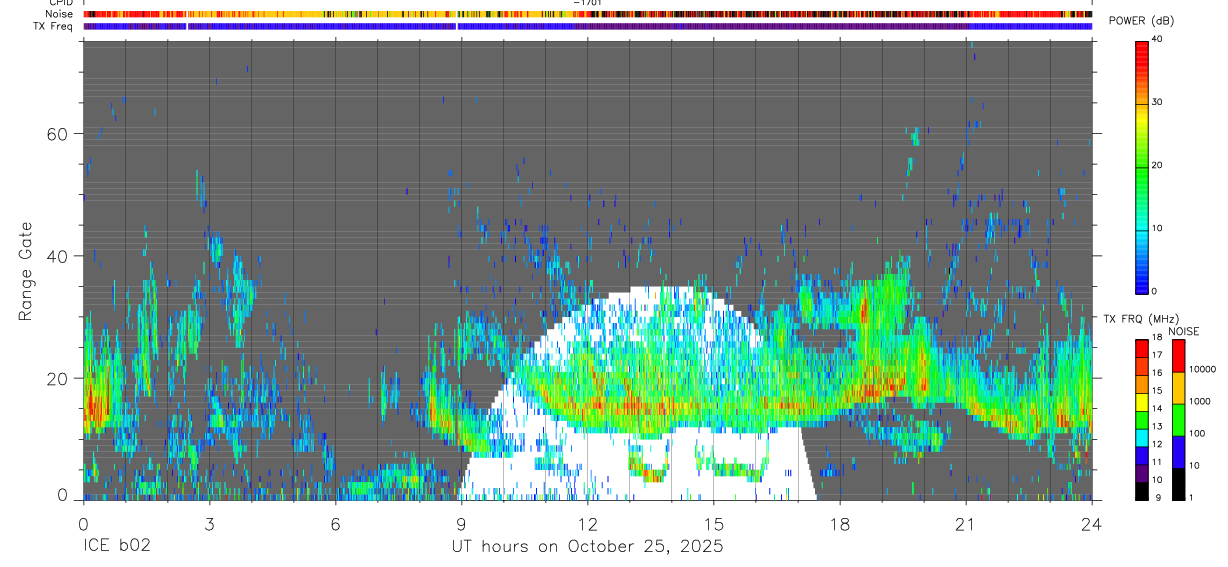Click the "Range Gate" y-axis title
This screenshot has width=1228, height=567.
point(27,272)
